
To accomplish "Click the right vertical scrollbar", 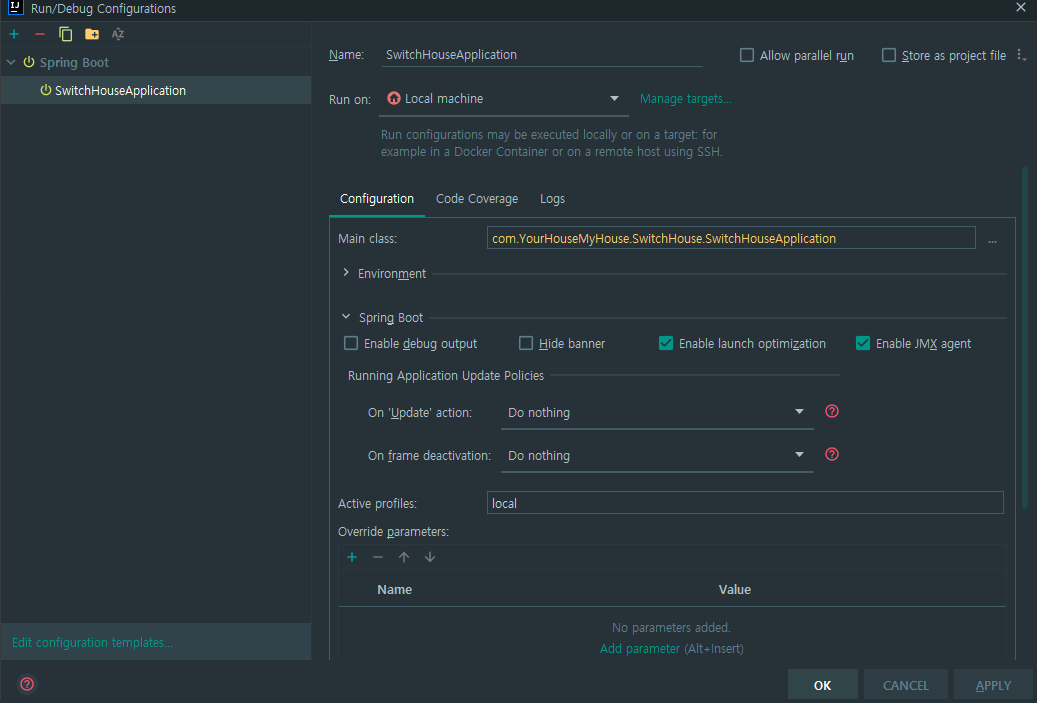I will click(x=1025, y=337).
